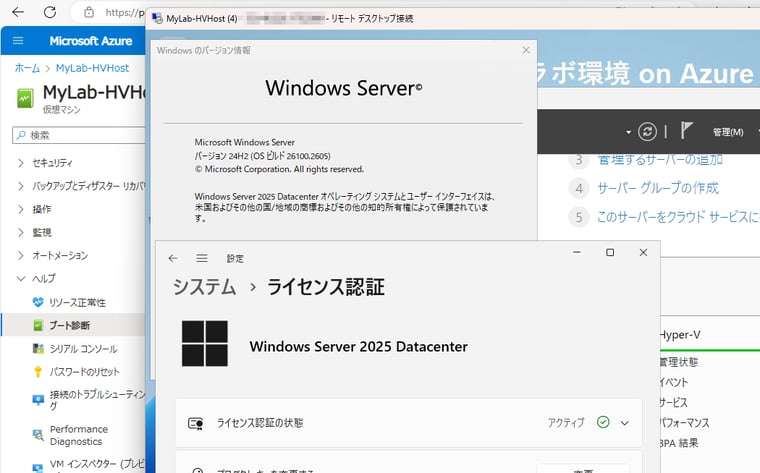Open BPA 結果 under Hyper-V tile
This screenshot has height=473, width=760.
680,443
